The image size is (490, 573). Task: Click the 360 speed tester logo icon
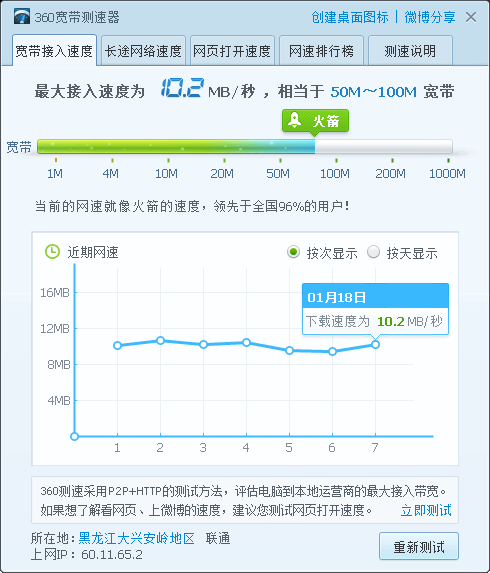pyautogui.click(x=22, y=17)
